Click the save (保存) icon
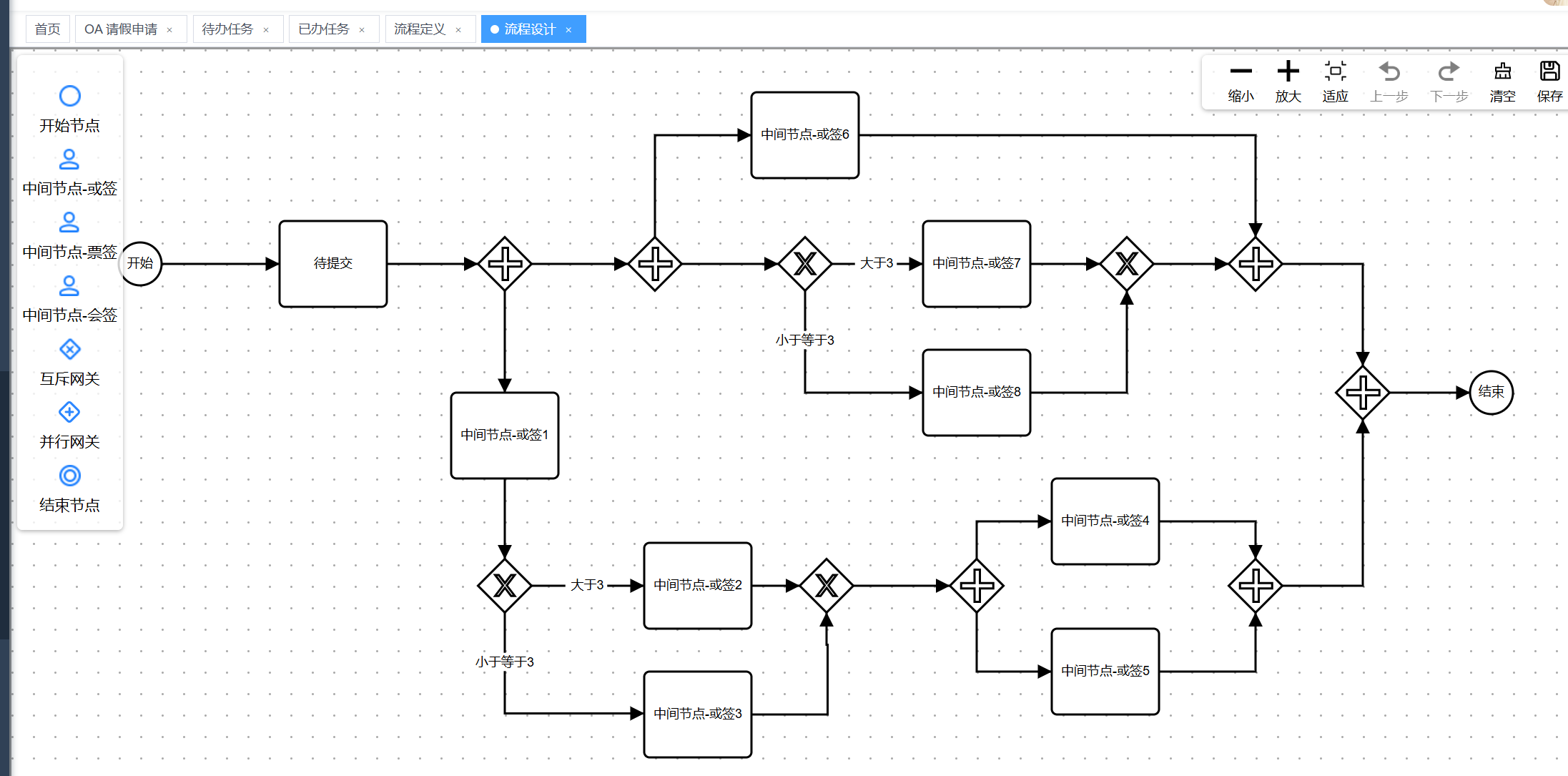Viewport: 1568px width, 776px height. [1549, 72]
